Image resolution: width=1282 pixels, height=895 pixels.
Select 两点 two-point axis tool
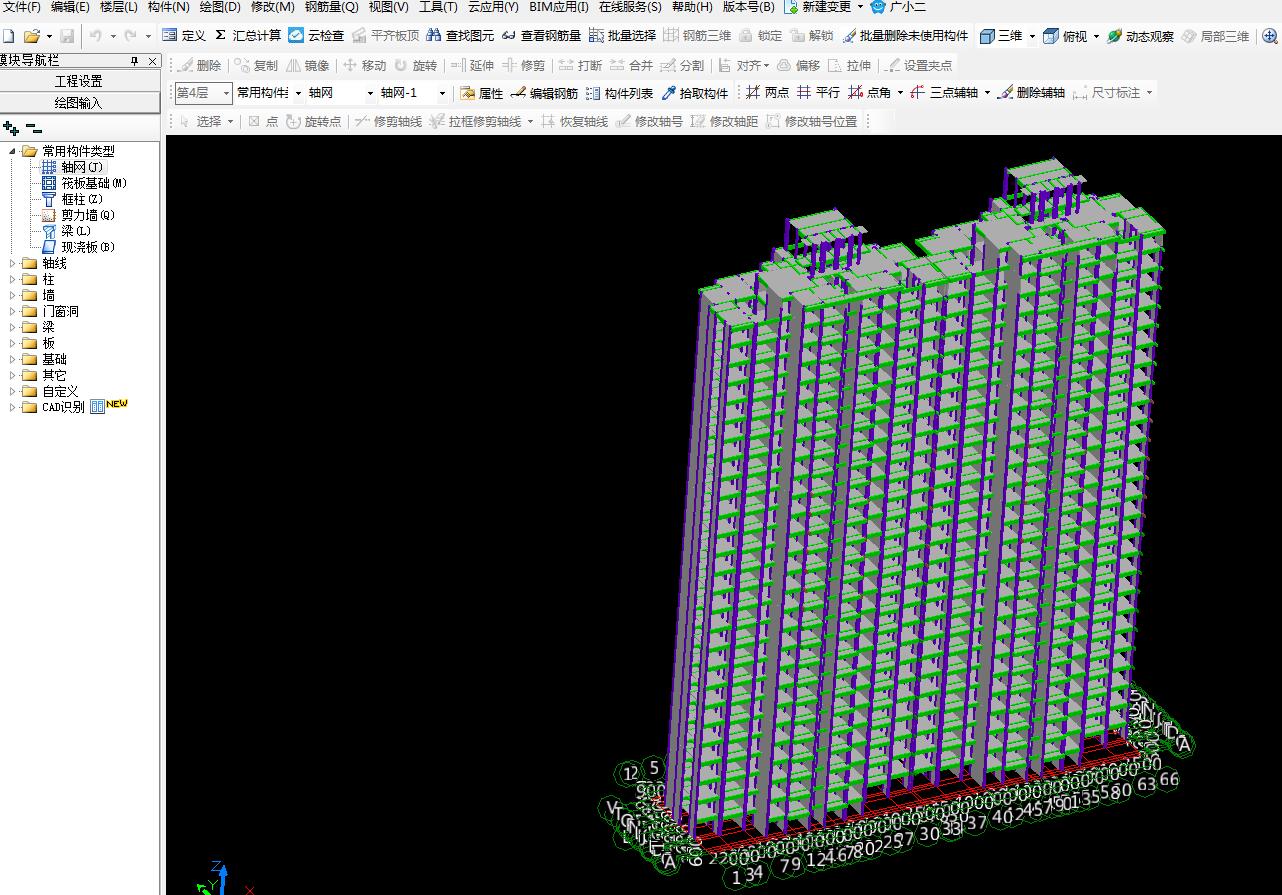[767, 93]
